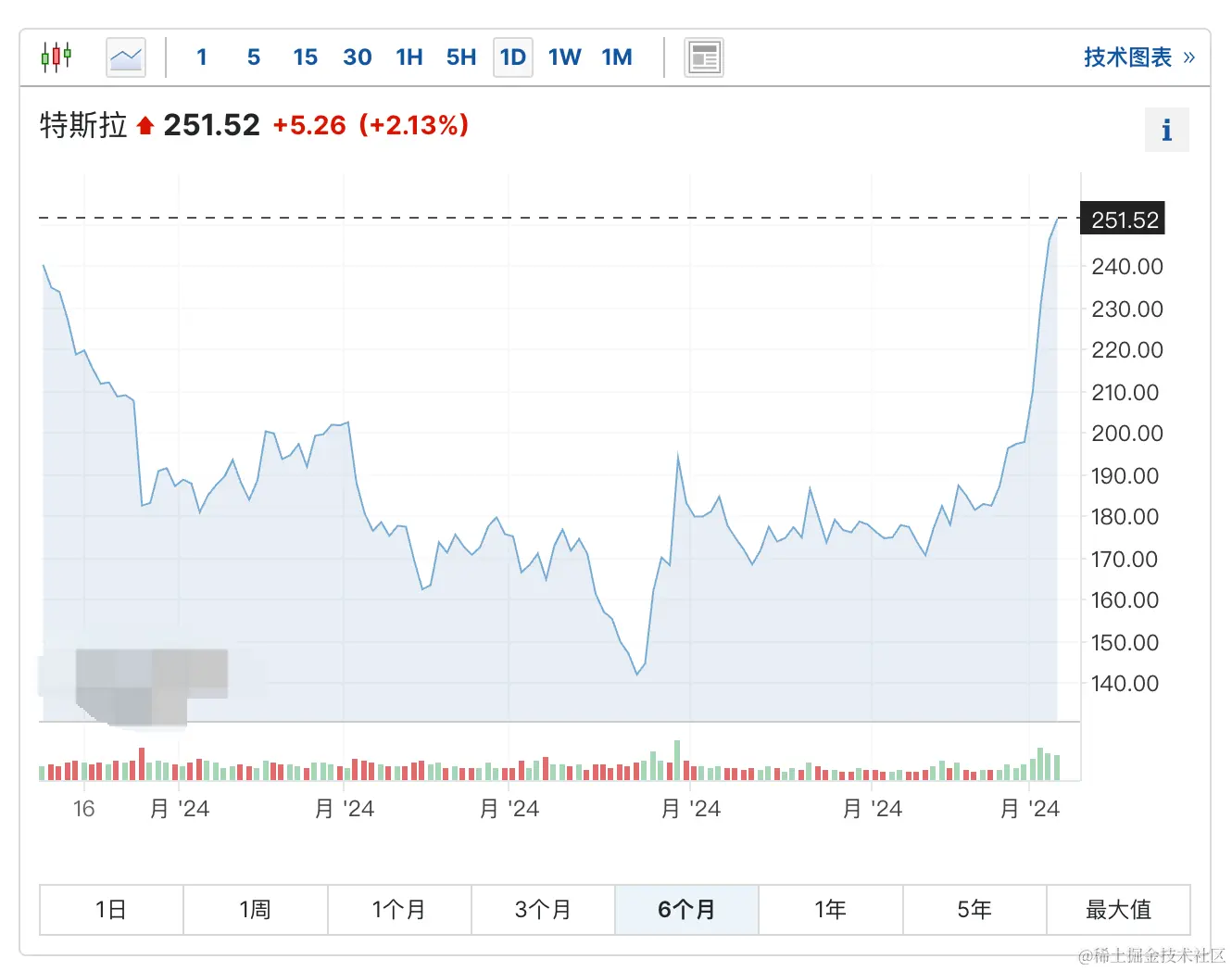Set interval to 1 minute
The image size is (1232, 971).
point(202,57)
